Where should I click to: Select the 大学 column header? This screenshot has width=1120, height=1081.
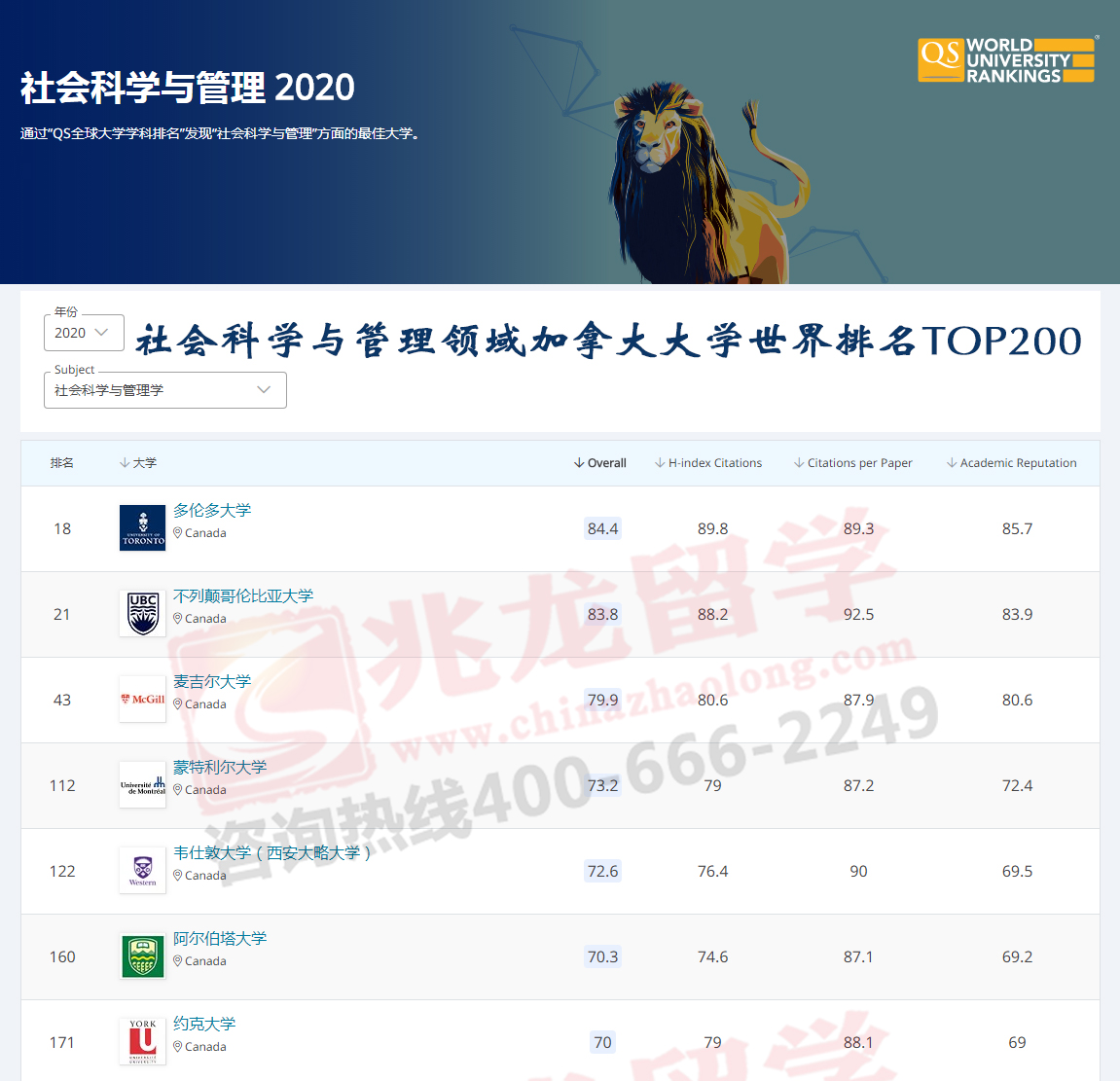(142, 463)
